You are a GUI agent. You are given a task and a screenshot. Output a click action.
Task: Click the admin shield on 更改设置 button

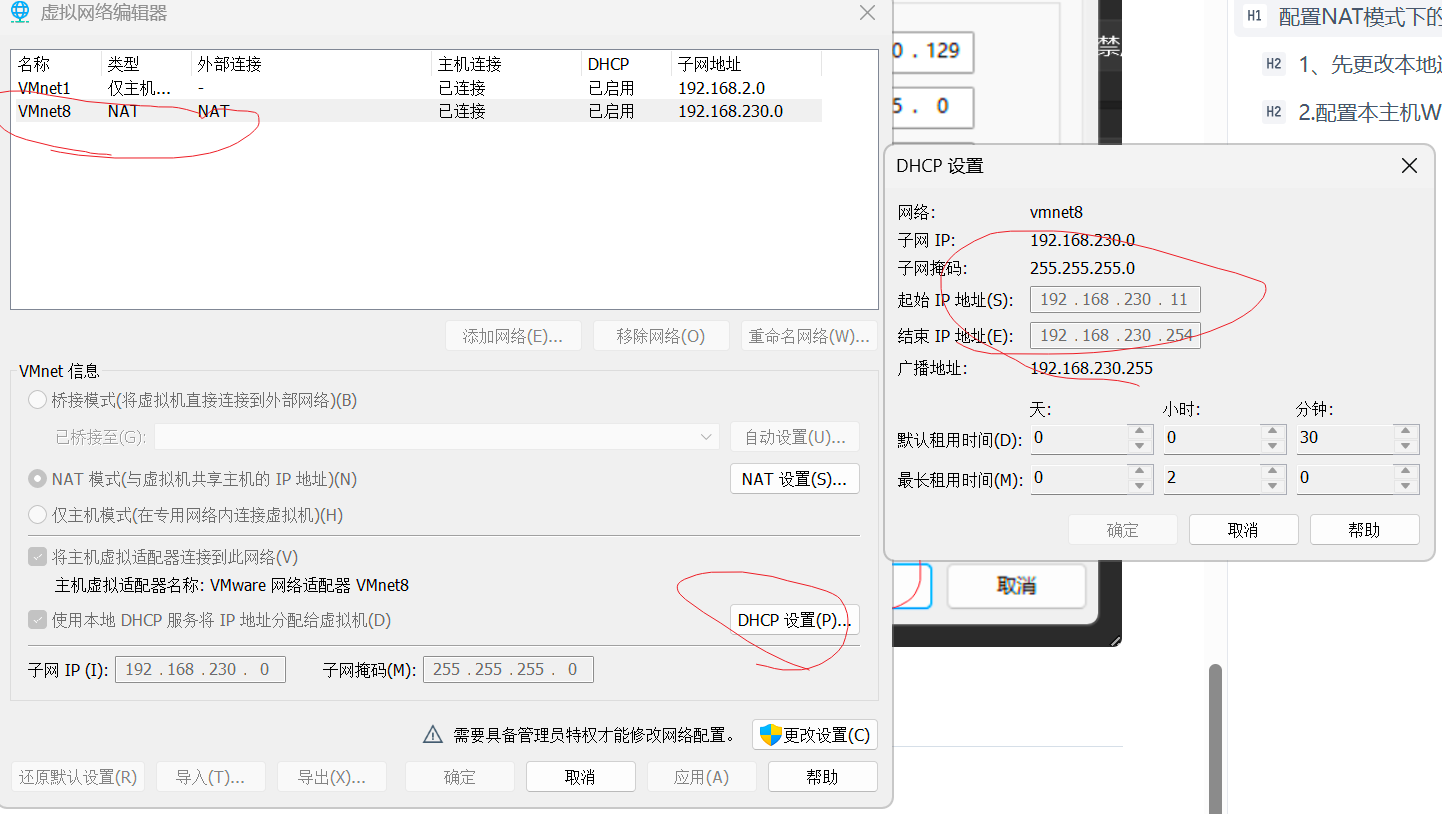point(770,735)
